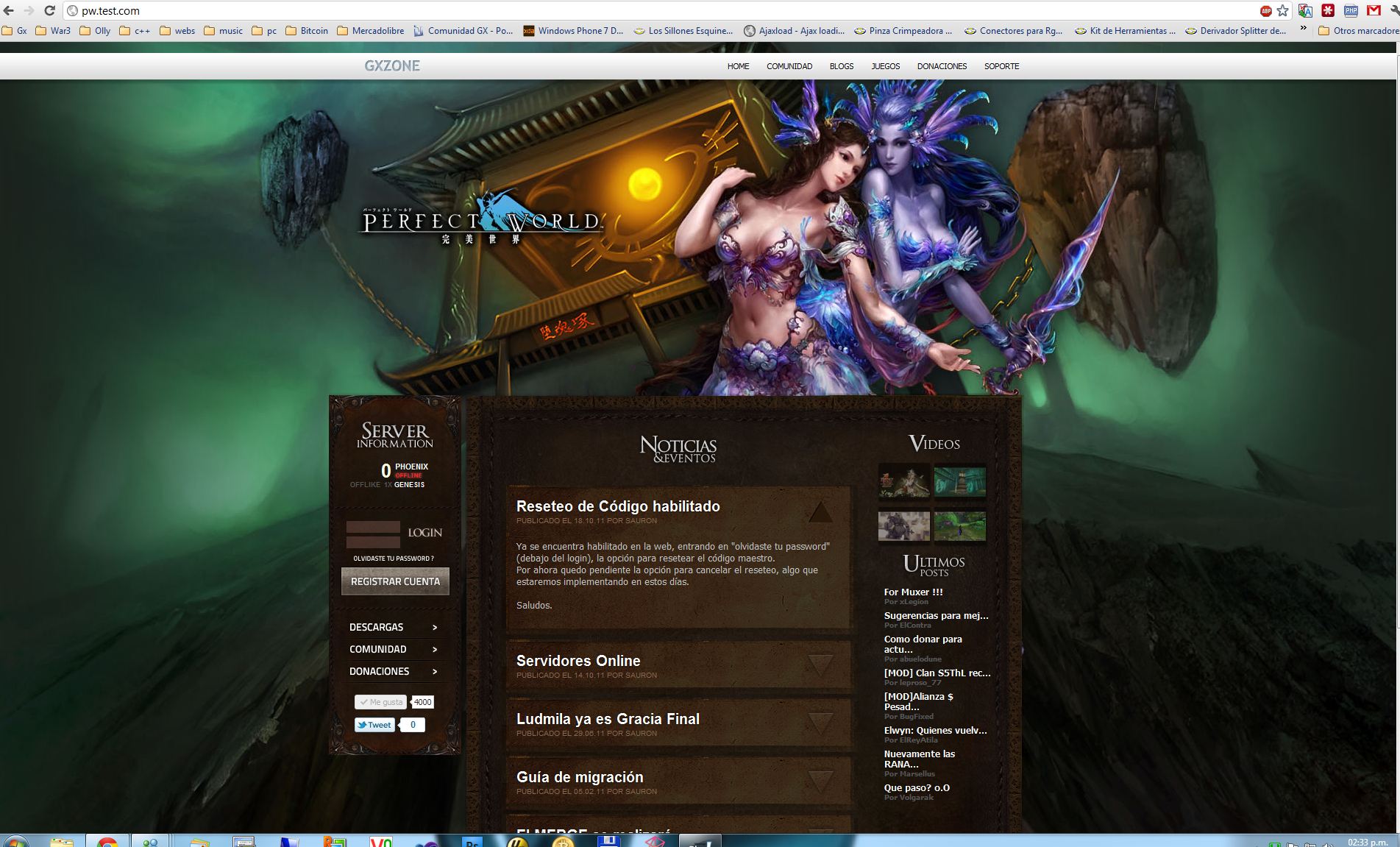1400x847 pixels.
Task: Open the JUEGOS menu item
Action: (886, 66)
